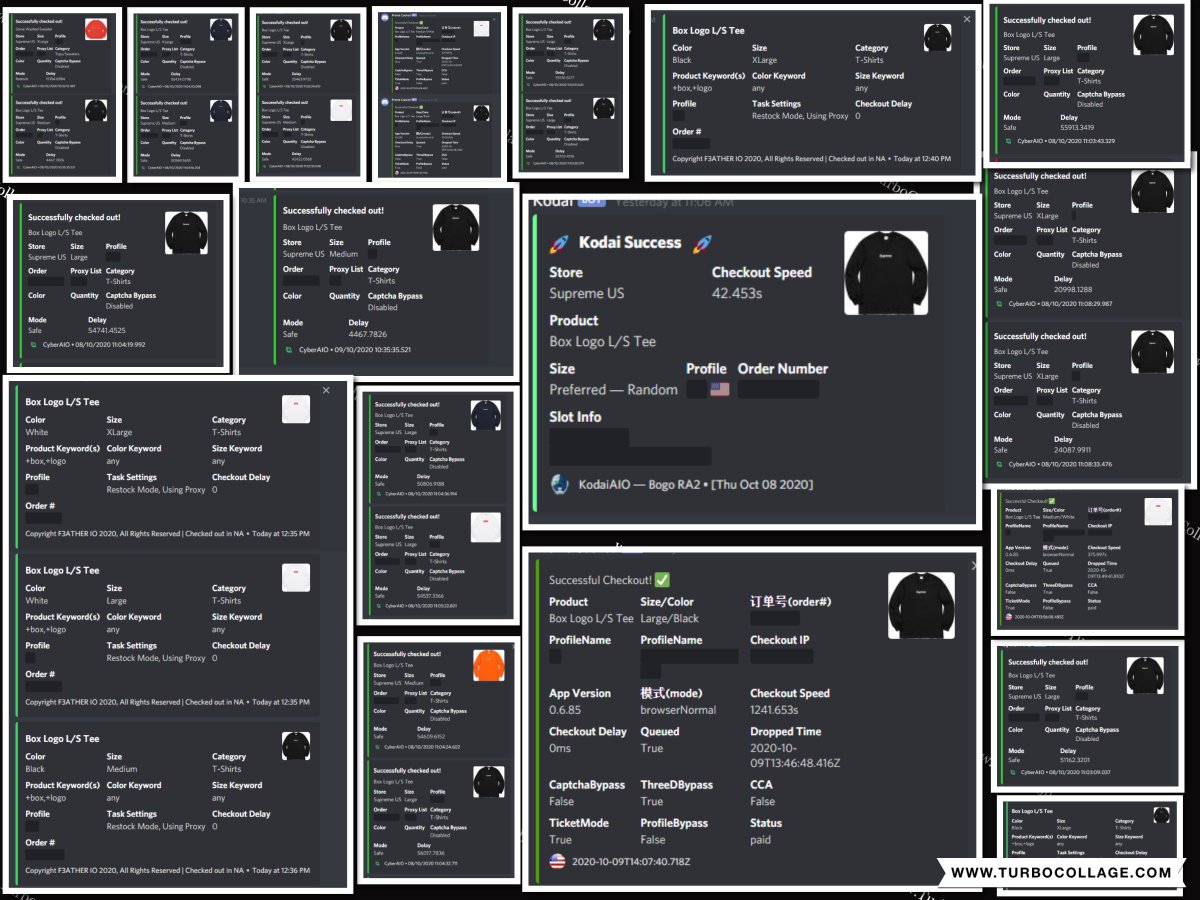Click the orange tee thumbnail in a CyberAIO embed
This screenshot has height=900, width=1200.
click(x=488, y=664)
